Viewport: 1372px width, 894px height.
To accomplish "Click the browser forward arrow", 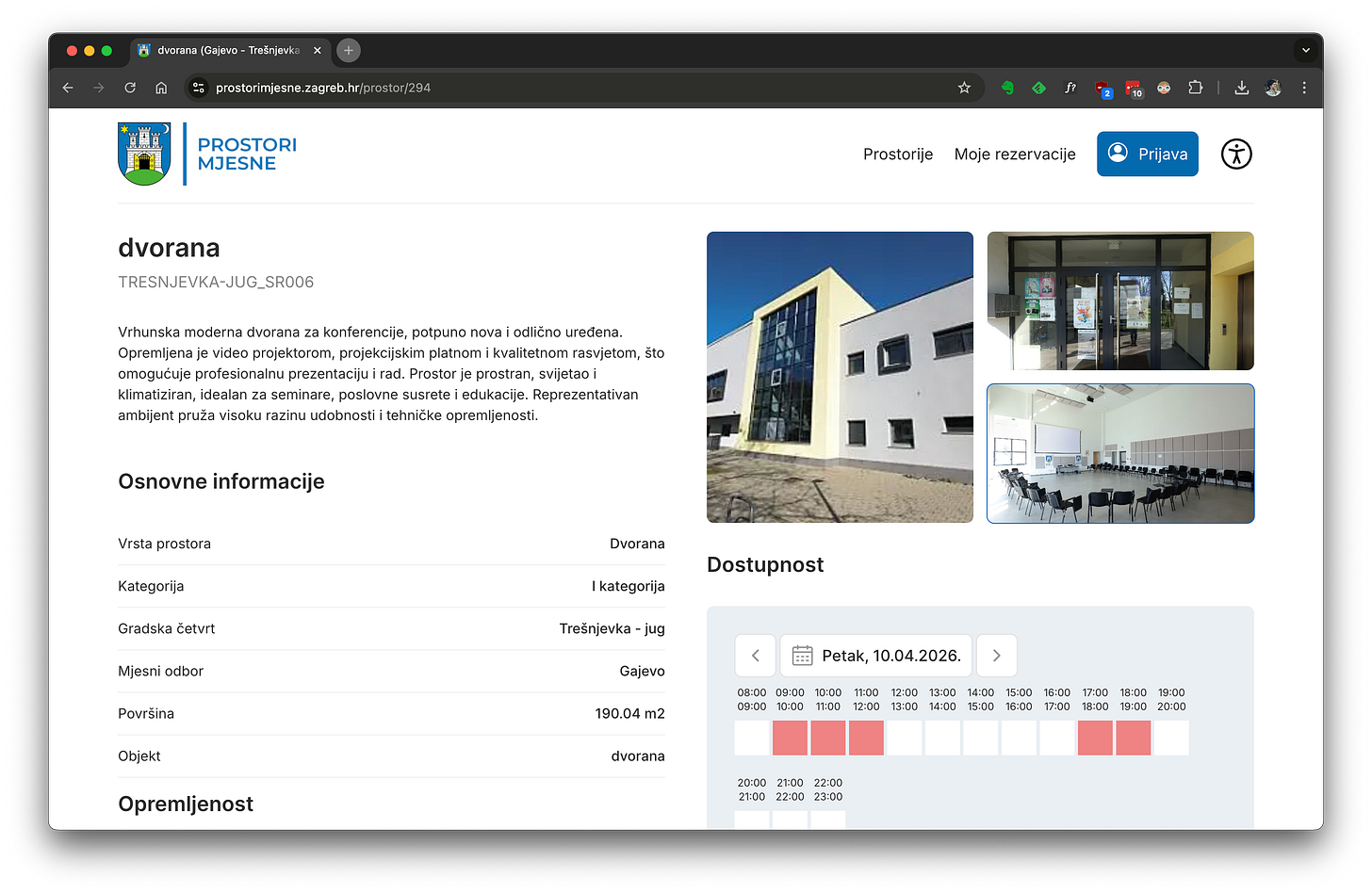I will [x=99, y=88].
